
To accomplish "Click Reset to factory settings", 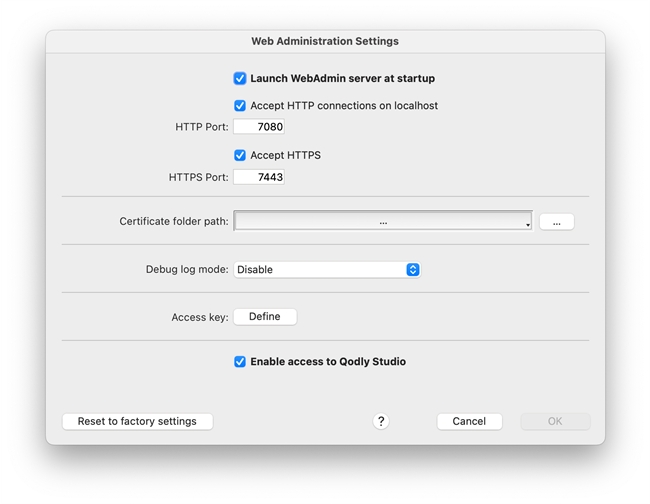I will [x=137, y=421].
